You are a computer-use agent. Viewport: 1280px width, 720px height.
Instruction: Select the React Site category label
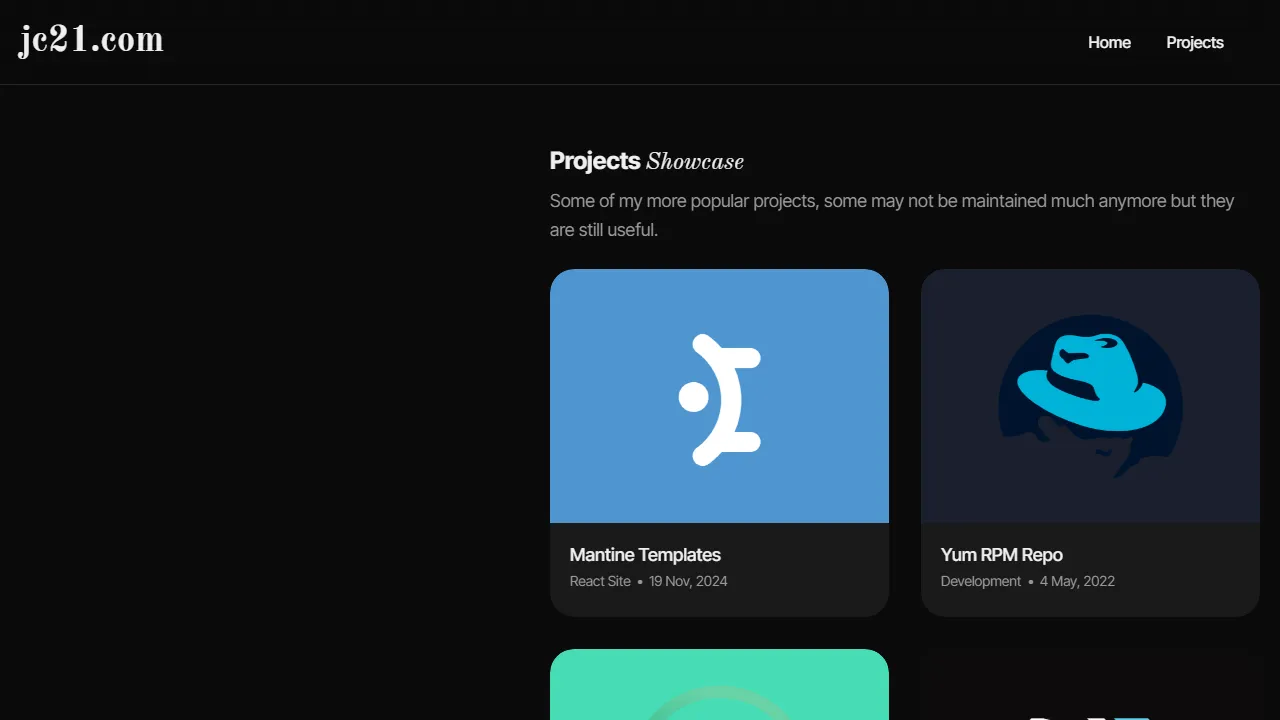[600, 581]
